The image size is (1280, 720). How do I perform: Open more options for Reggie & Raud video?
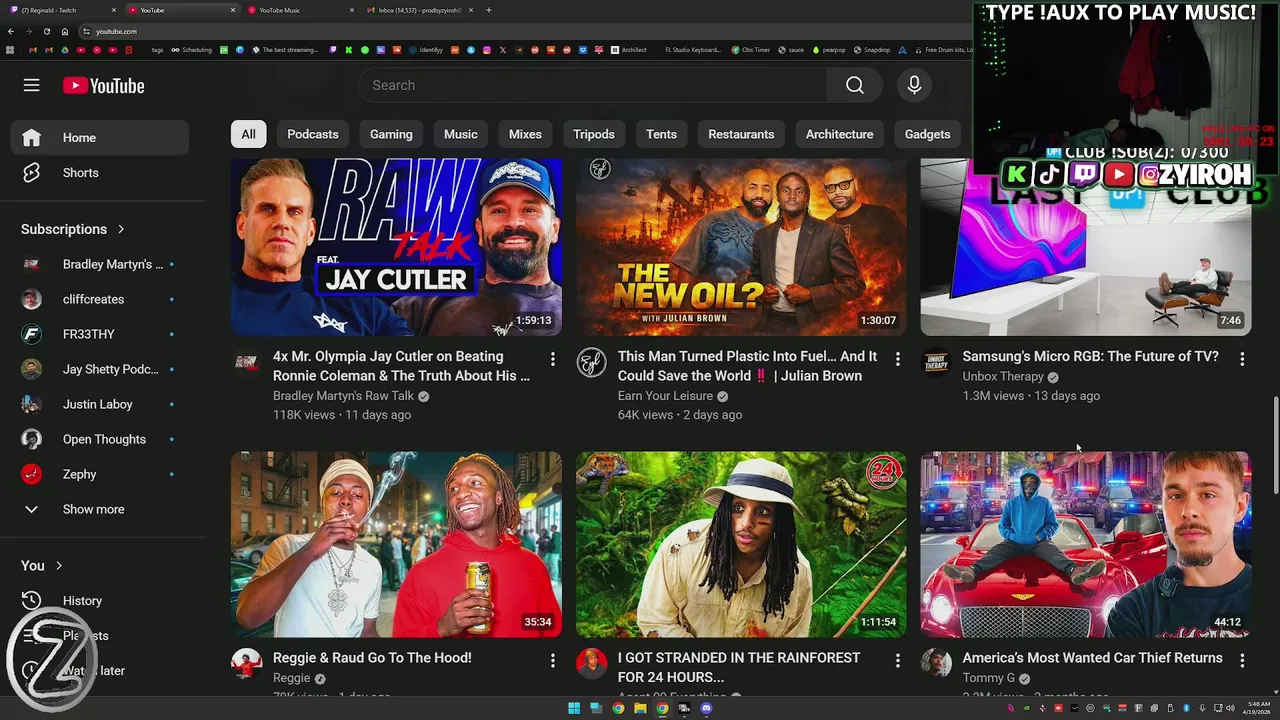click(552, 660)
